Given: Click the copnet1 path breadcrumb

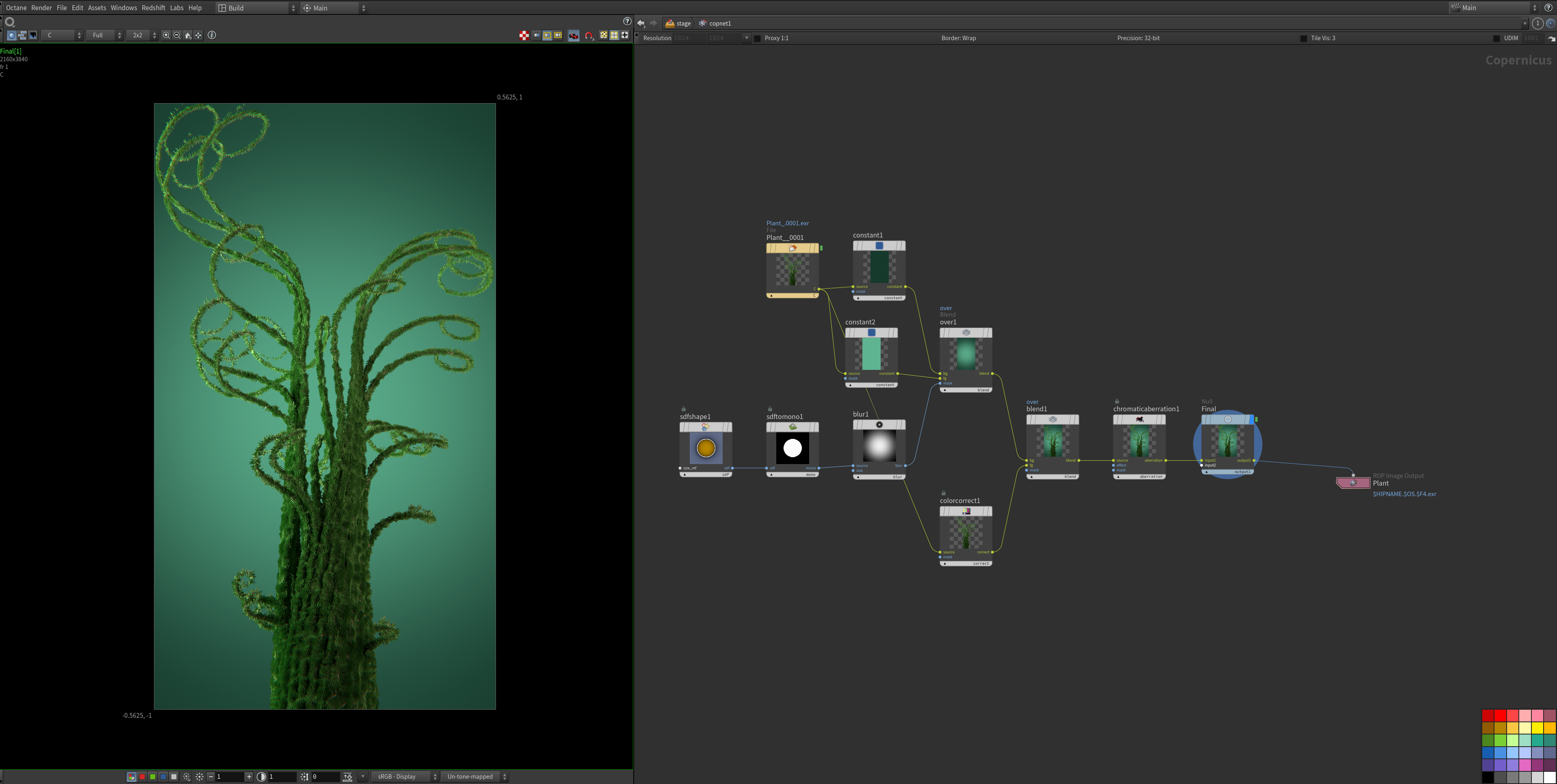Looking at the screenshot, I should click(x=715, y=24).
